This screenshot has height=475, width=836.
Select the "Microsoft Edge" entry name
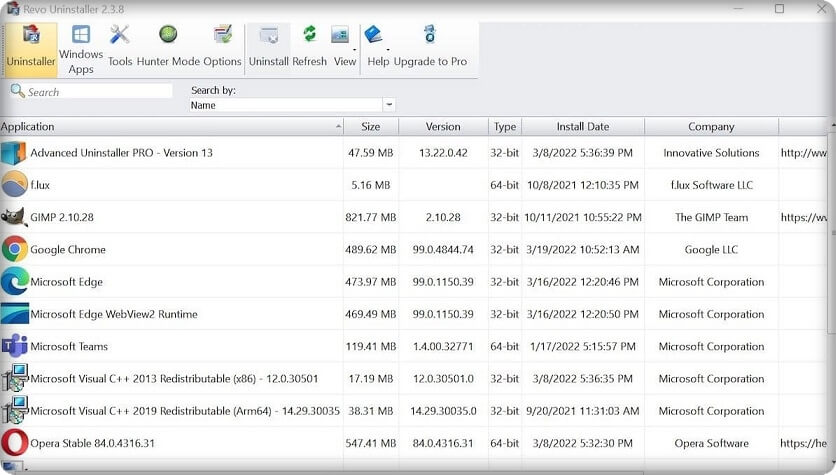[x=67, y=281]
